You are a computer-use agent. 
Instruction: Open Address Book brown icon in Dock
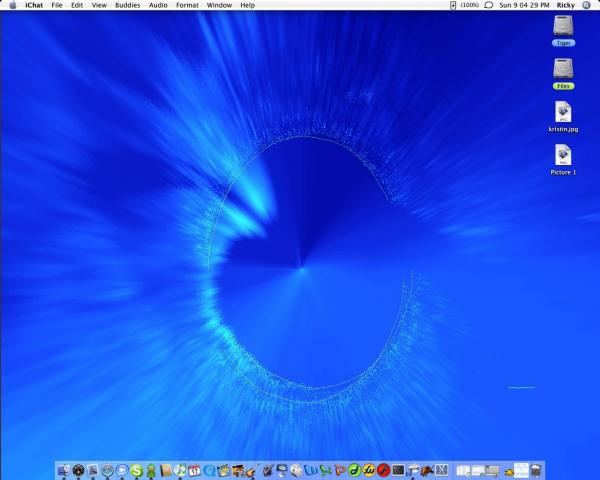166,470
